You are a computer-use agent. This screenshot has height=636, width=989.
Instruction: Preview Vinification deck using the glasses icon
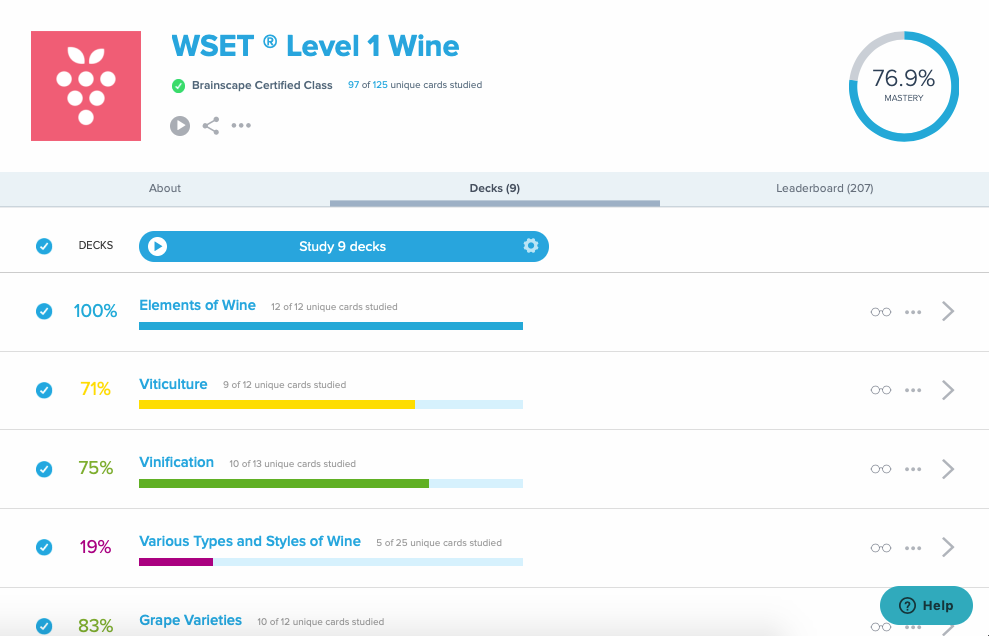tap(880, 468)
